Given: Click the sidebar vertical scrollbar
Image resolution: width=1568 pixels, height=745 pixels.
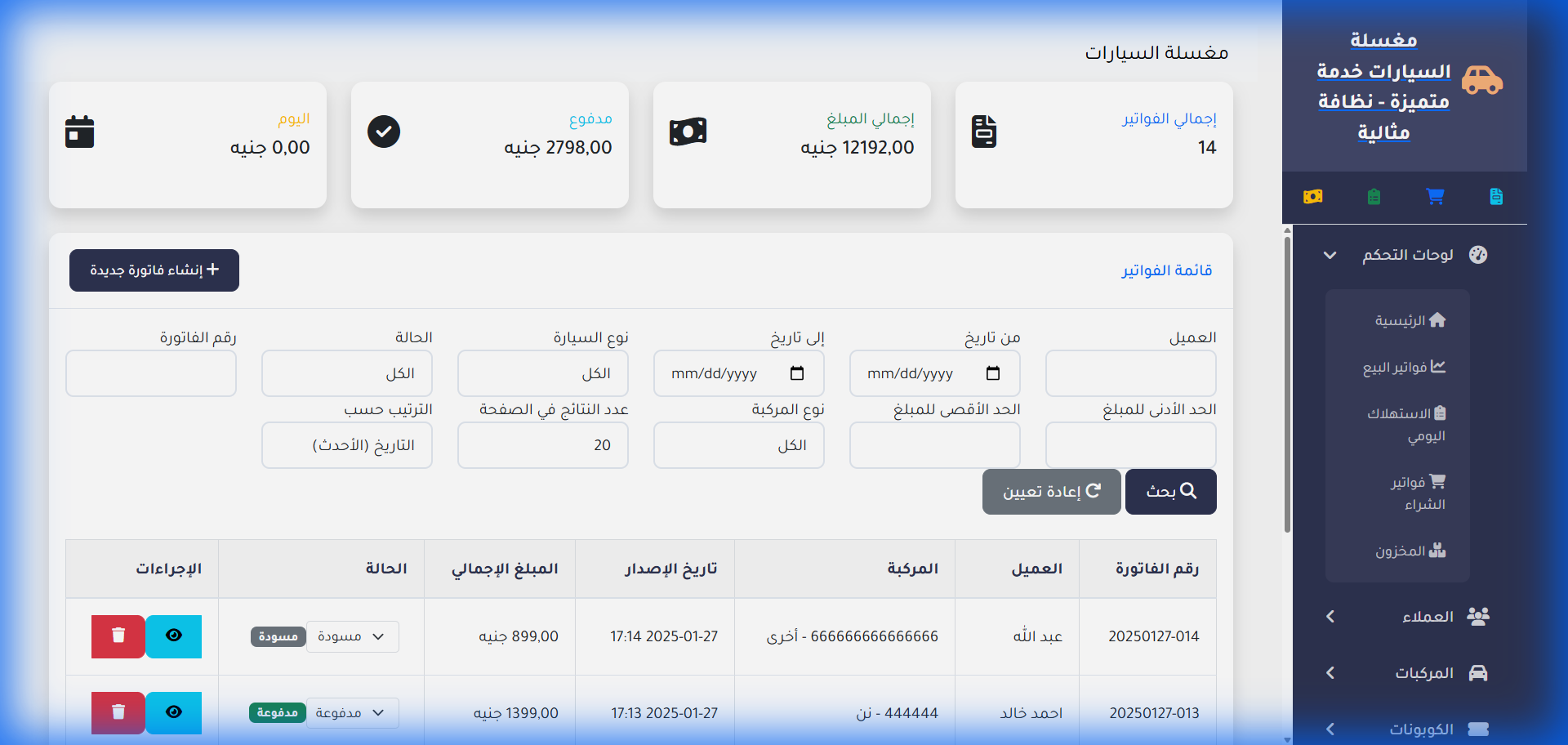Looking at the screenshot, I should pos(1288,384).
